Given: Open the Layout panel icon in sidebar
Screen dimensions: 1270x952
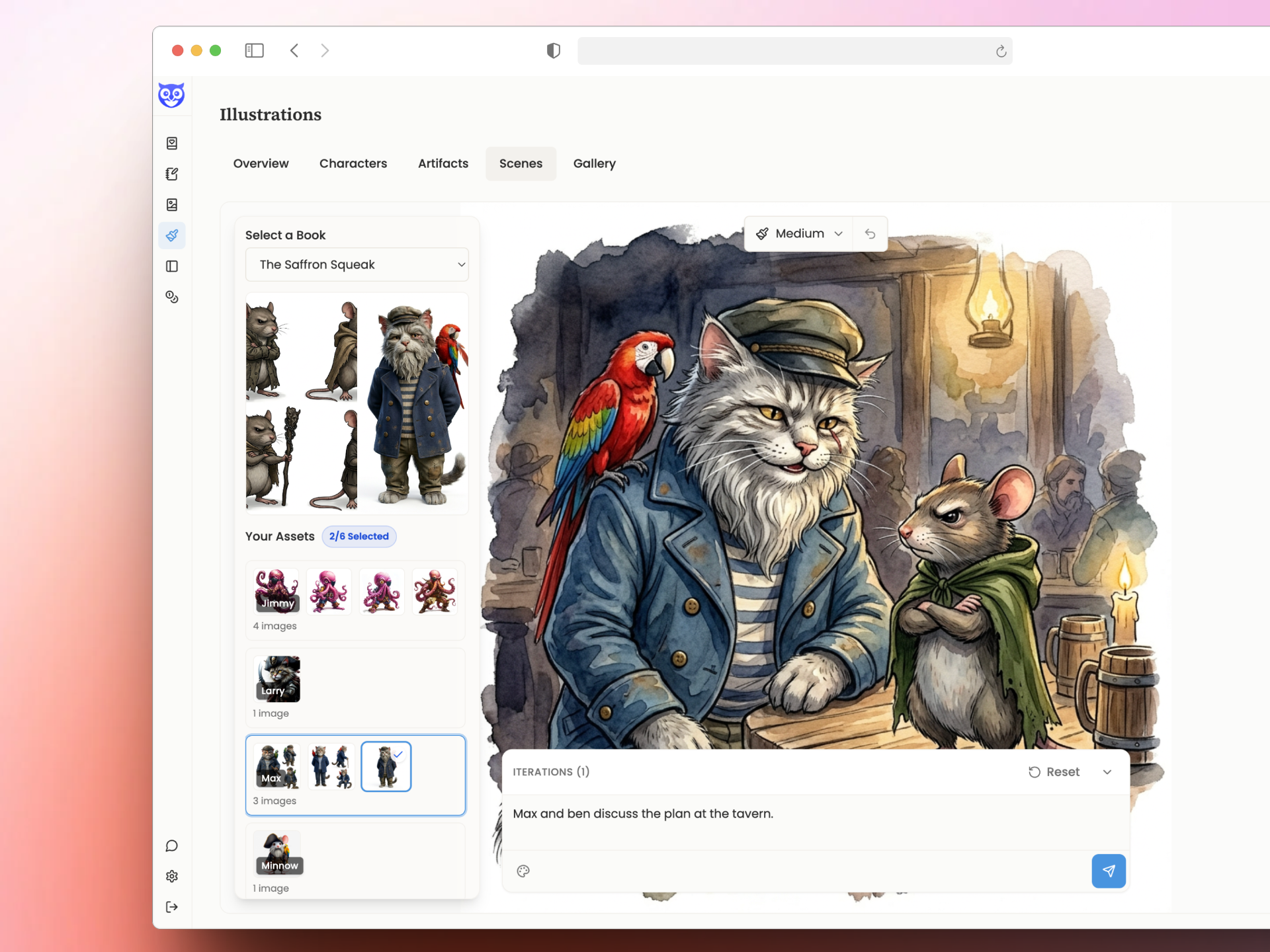Looking at the screenshot, I should click(172, 266).
